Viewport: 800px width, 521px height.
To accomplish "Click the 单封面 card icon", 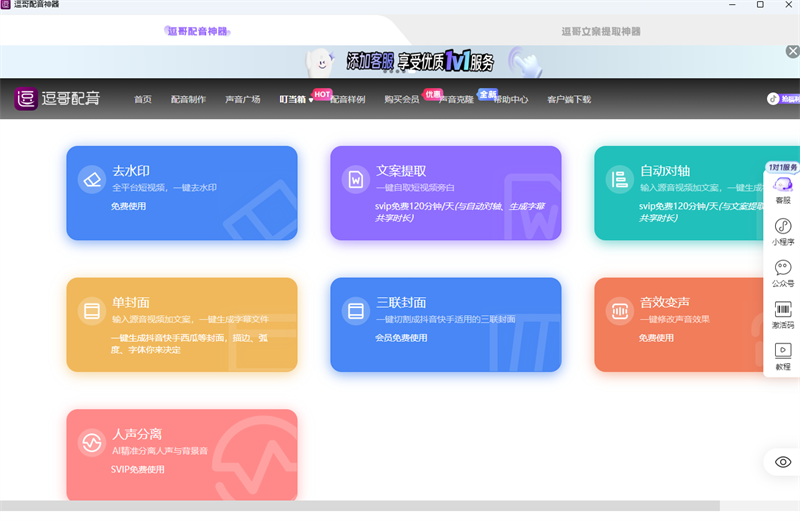I will [91, 310].
